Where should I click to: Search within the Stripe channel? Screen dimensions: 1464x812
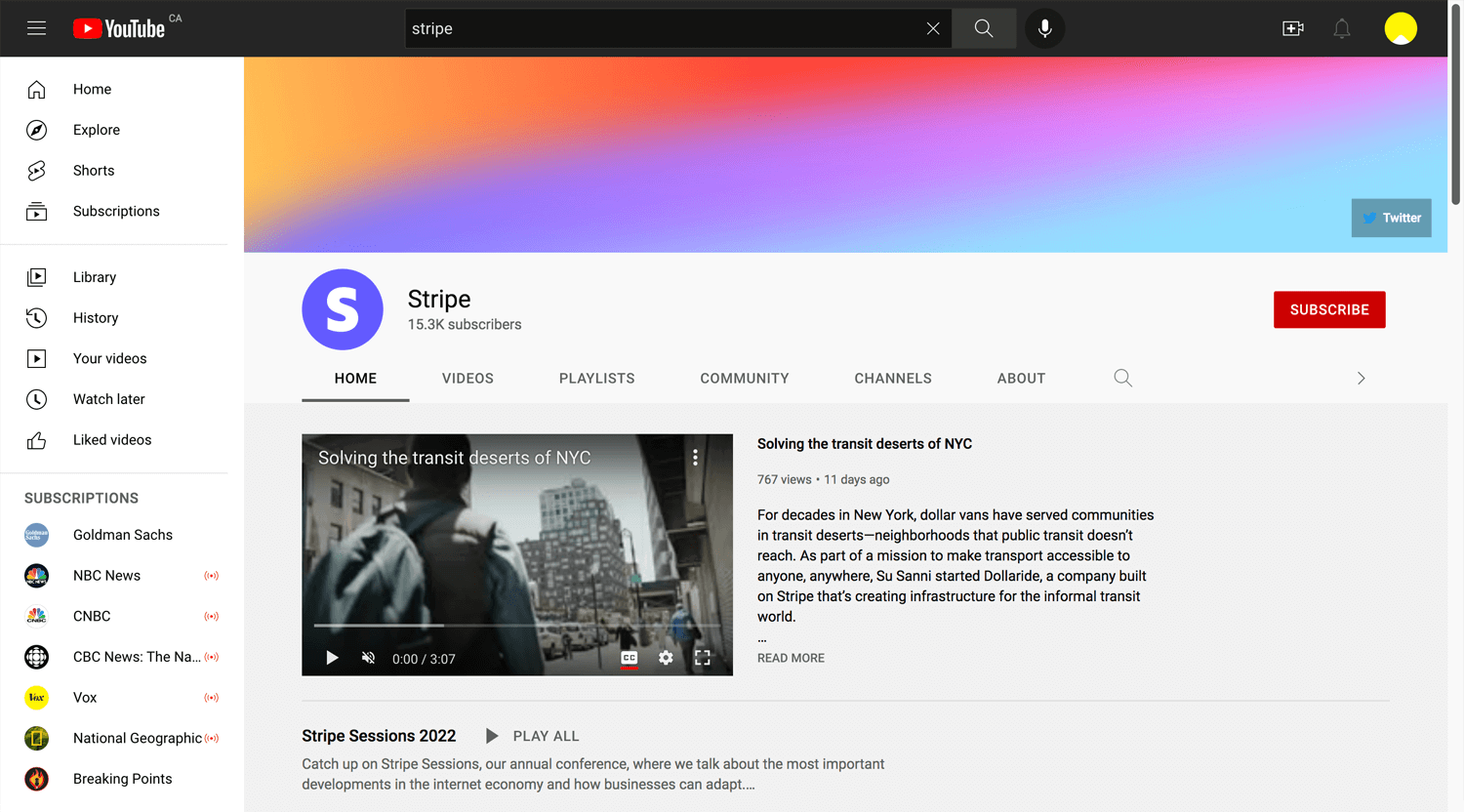[x=1123, y=379]
